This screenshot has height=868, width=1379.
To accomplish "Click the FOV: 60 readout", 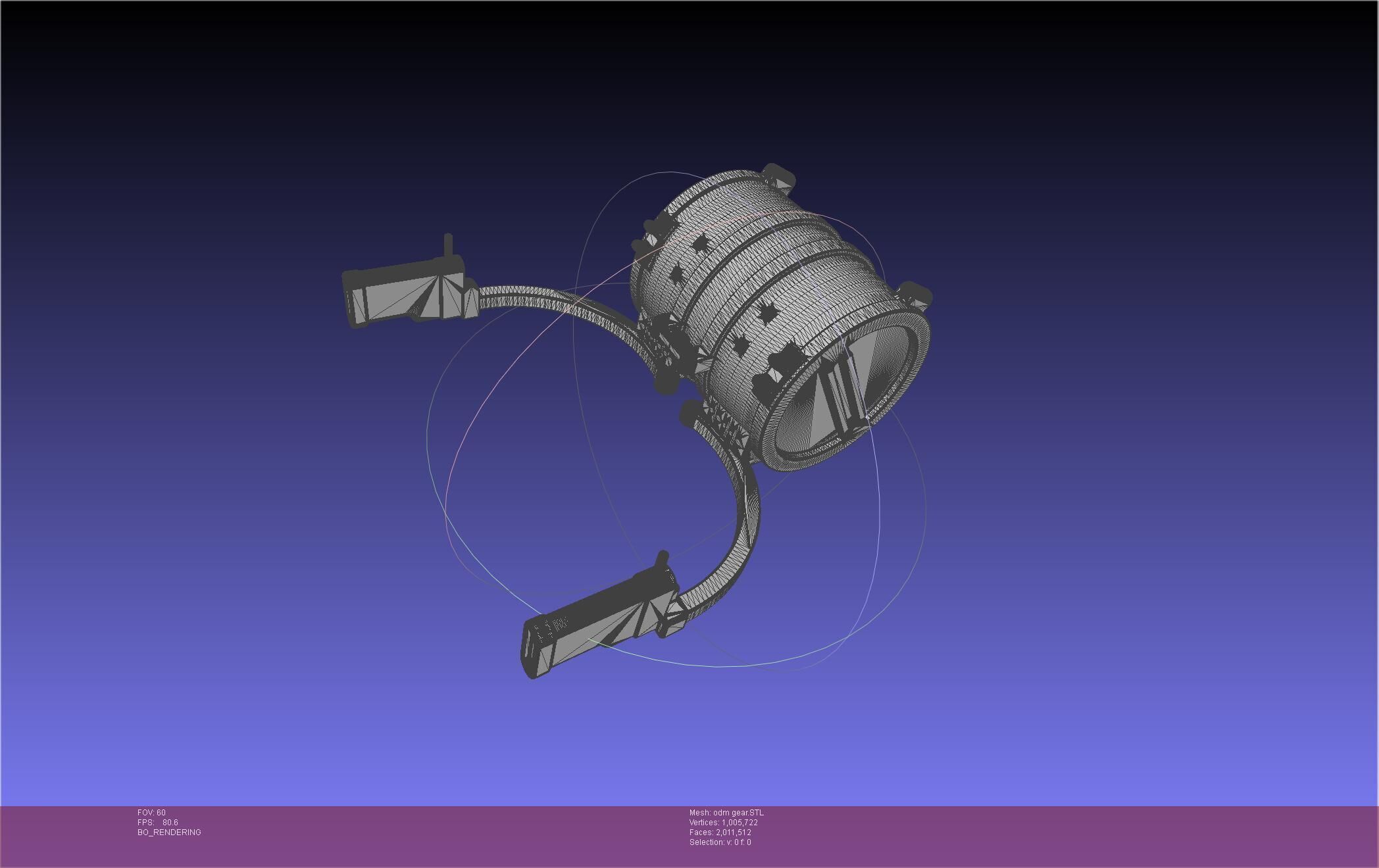I will tap(151, 813).
